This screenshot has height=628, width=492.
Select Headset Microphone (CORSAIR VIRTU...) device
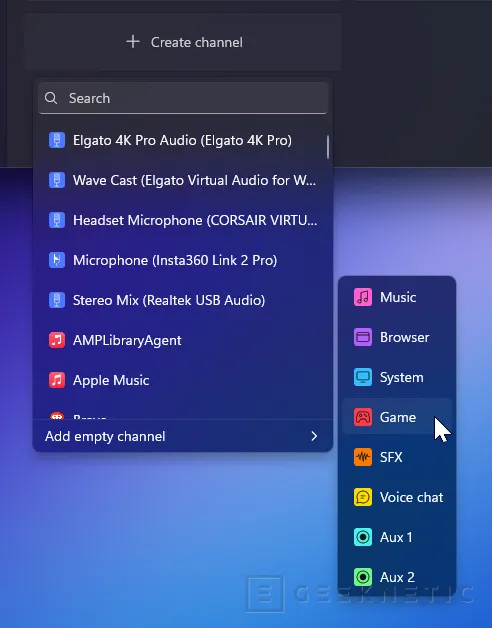[x=183, y=220]
